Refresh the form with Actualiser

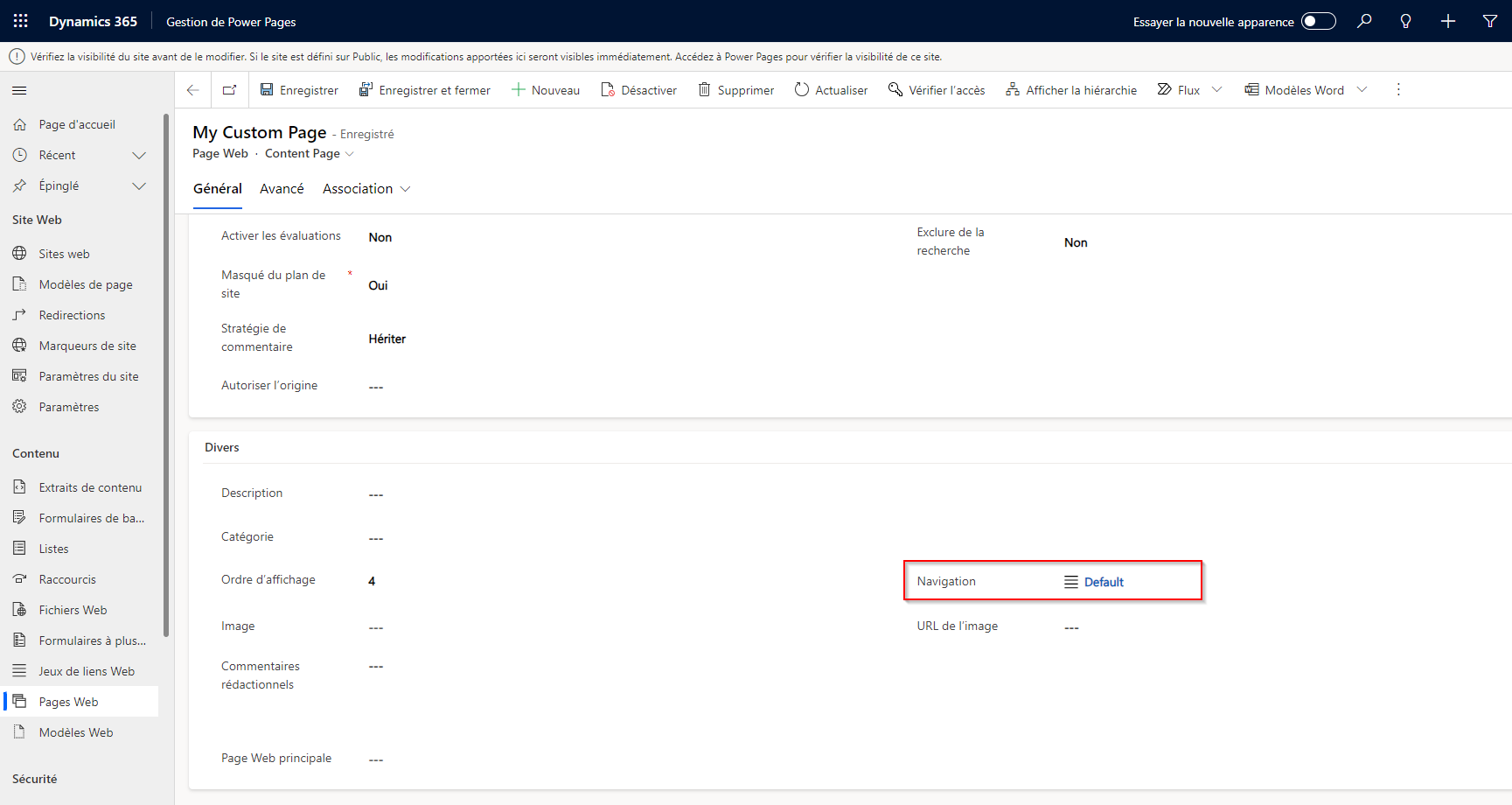pos(832,90)
